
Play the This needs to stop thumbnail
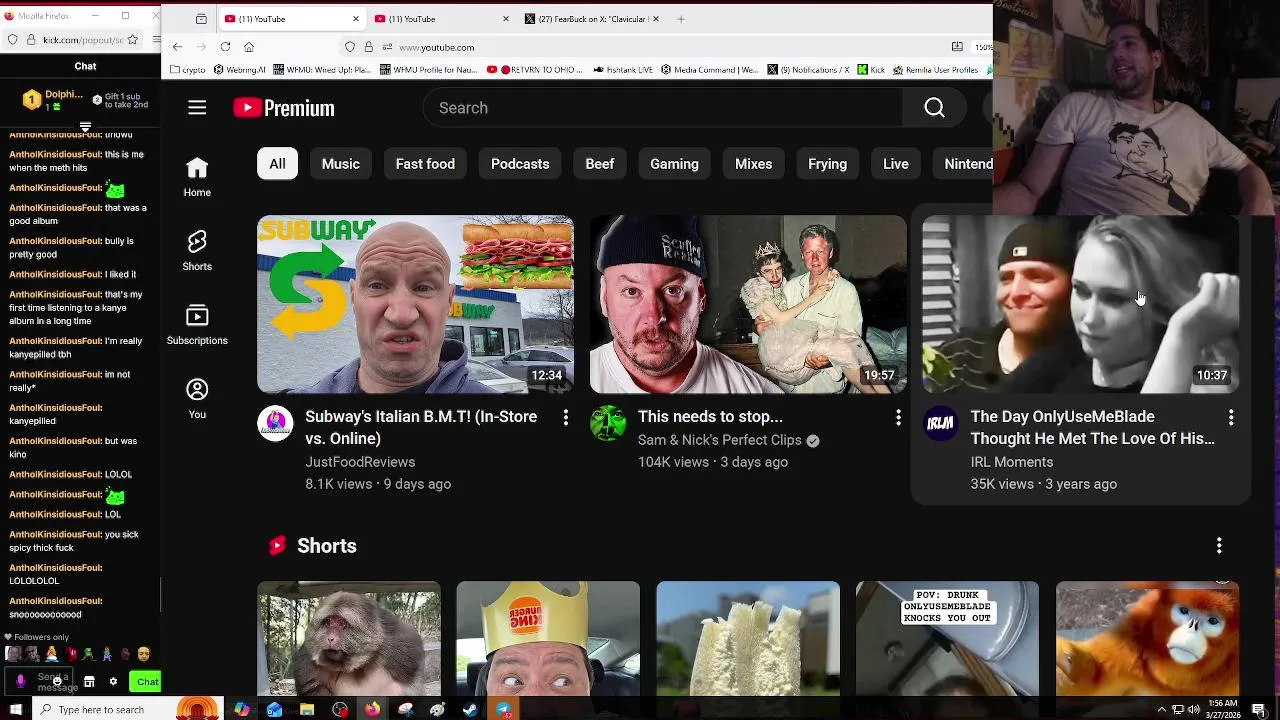748,304
